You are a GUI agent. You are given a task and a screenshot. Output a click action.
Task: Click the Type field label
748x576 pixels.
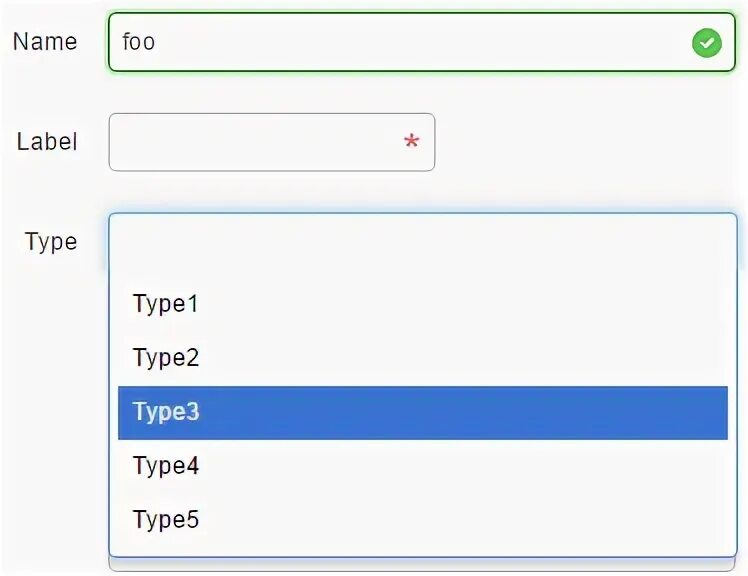point(51,242)
